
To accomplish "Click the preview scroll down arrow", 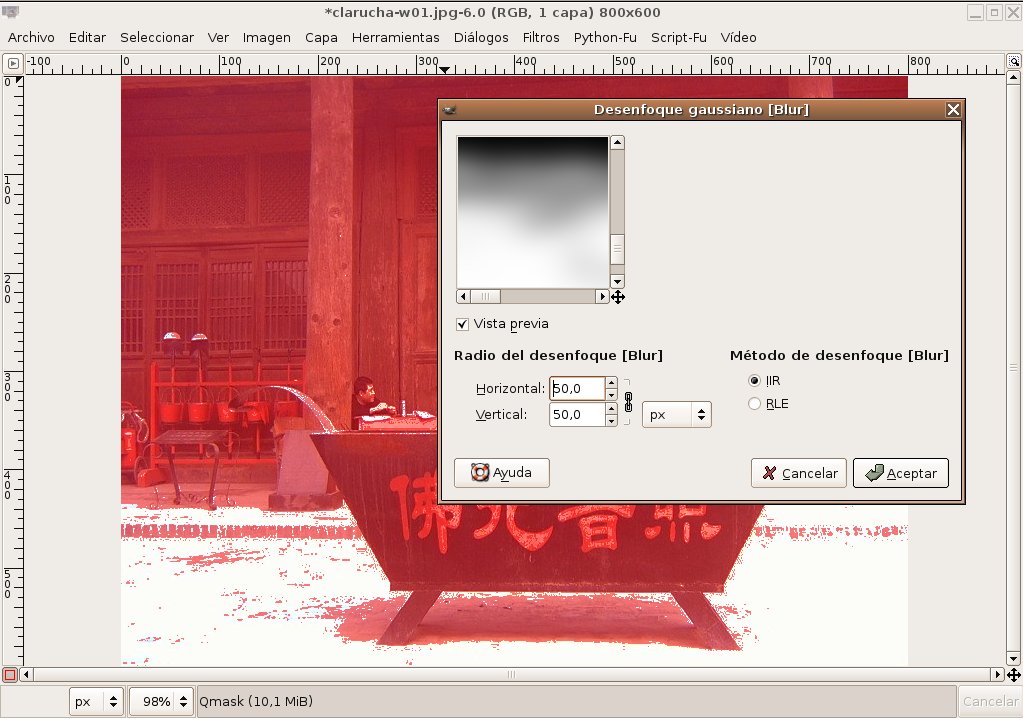I will click(617, 282).
